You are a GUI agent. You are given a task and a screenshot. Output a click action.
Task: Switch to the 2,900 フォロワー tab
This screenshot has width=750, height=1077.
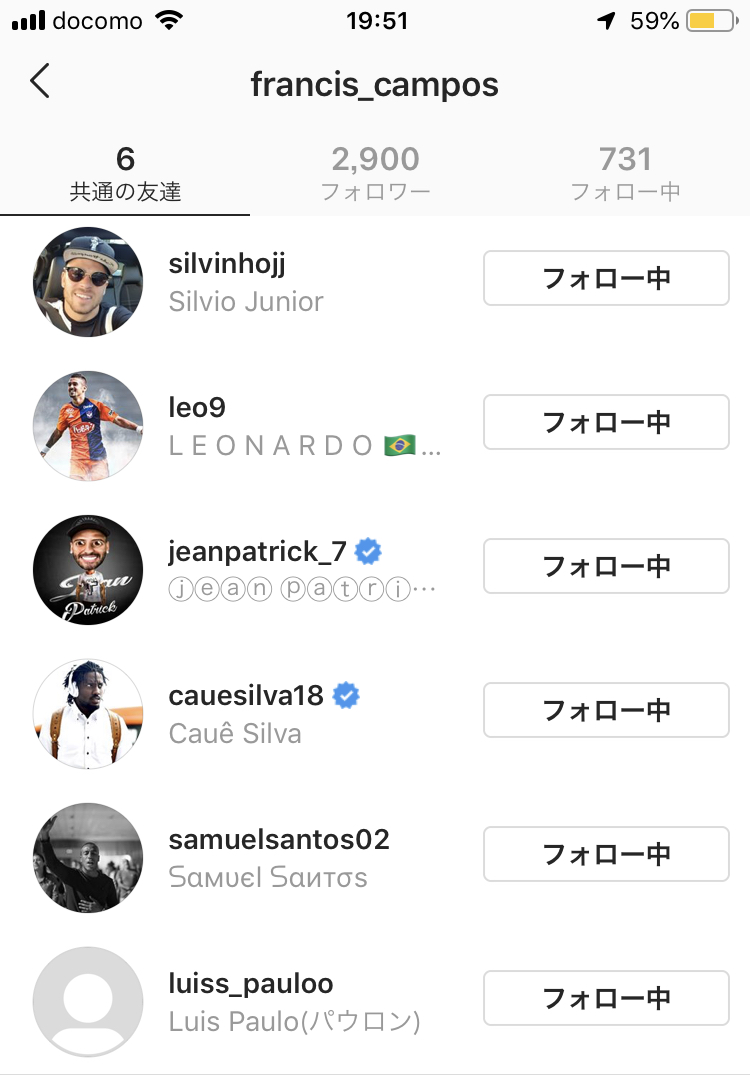coord(375,174)
